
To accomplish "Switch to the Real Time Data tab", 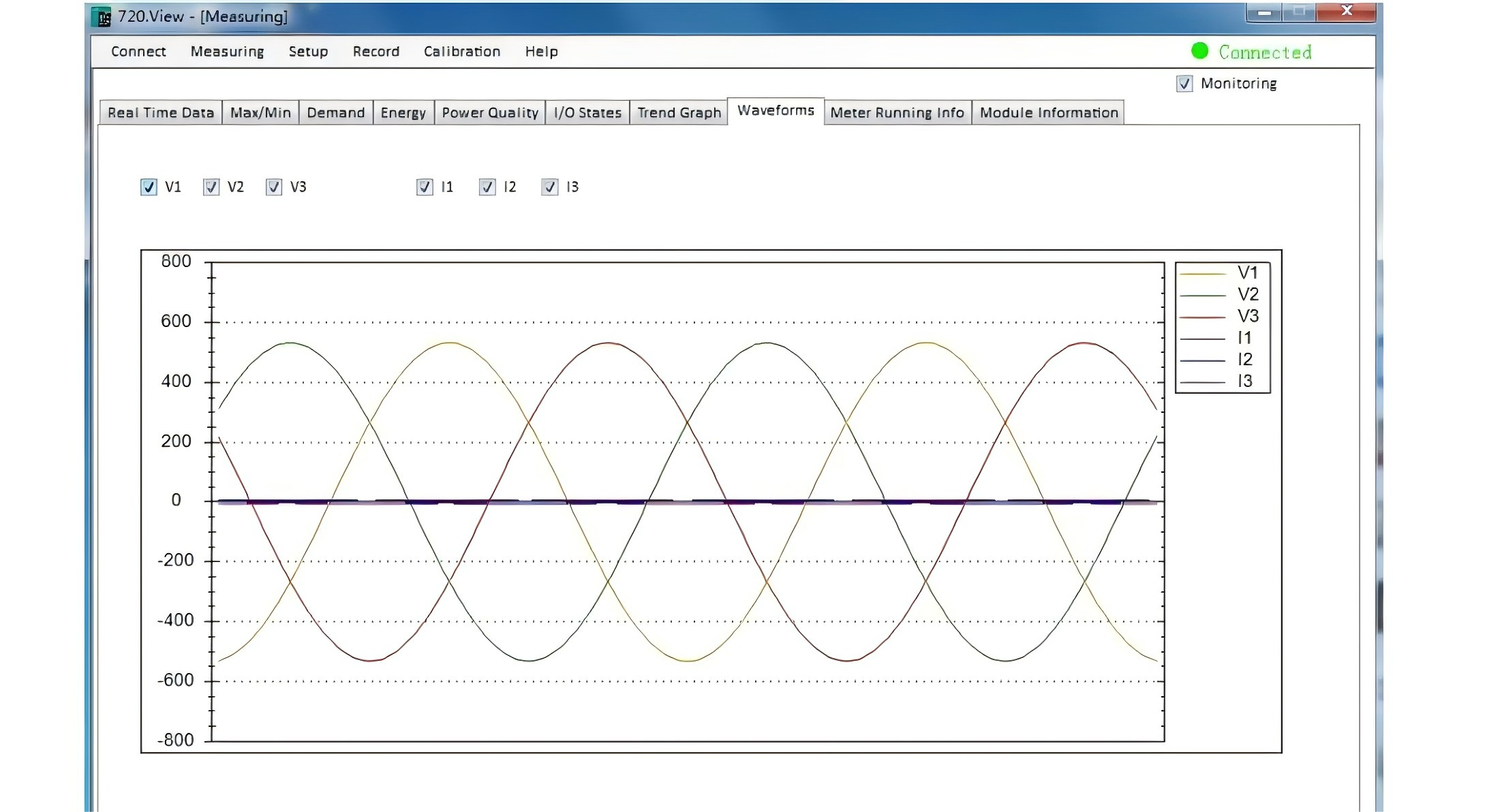I will 161,112.
